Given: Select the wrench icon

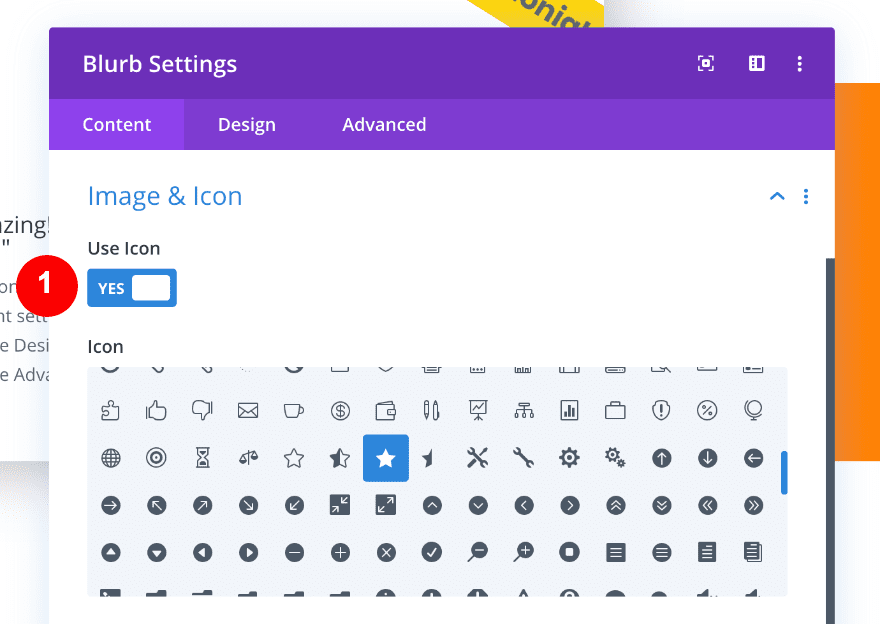Looking at the screenshot, I should [523, 457].
